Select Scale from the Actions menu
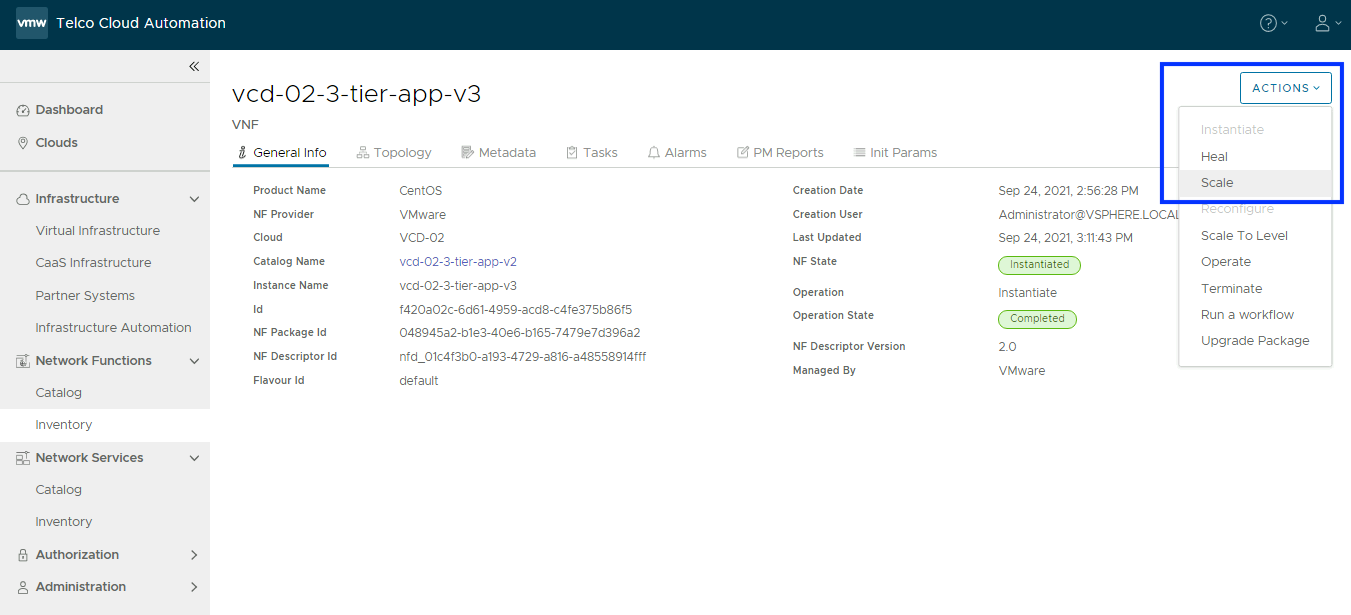1351x615 pixels. point(1217,183)
